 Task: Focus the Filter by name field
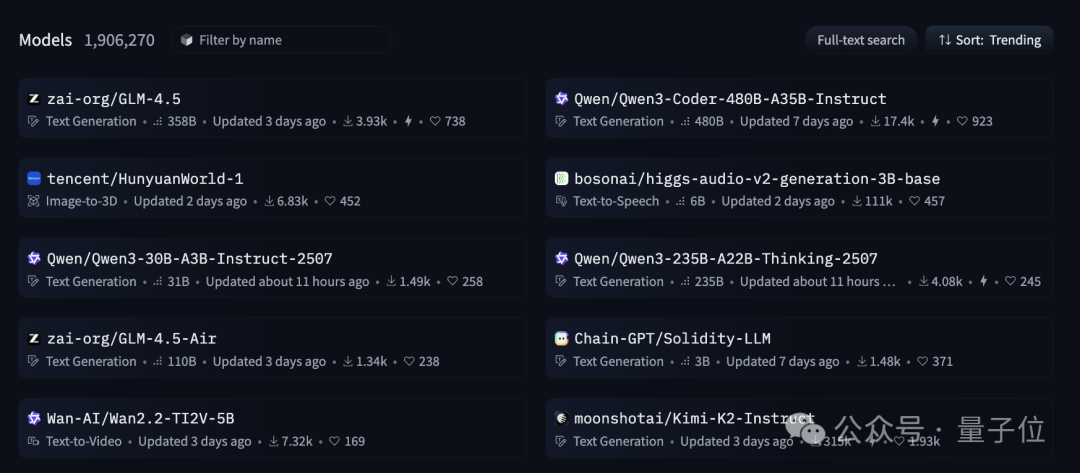pos(282,40)
